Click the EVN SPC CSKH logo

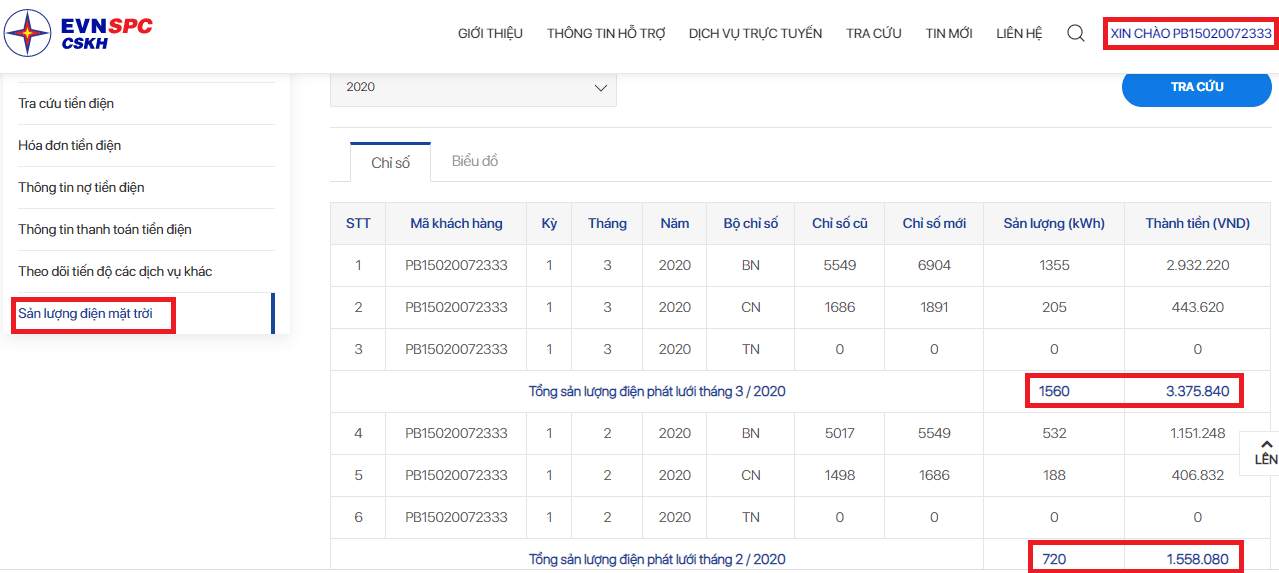click(x=78, y=33)
